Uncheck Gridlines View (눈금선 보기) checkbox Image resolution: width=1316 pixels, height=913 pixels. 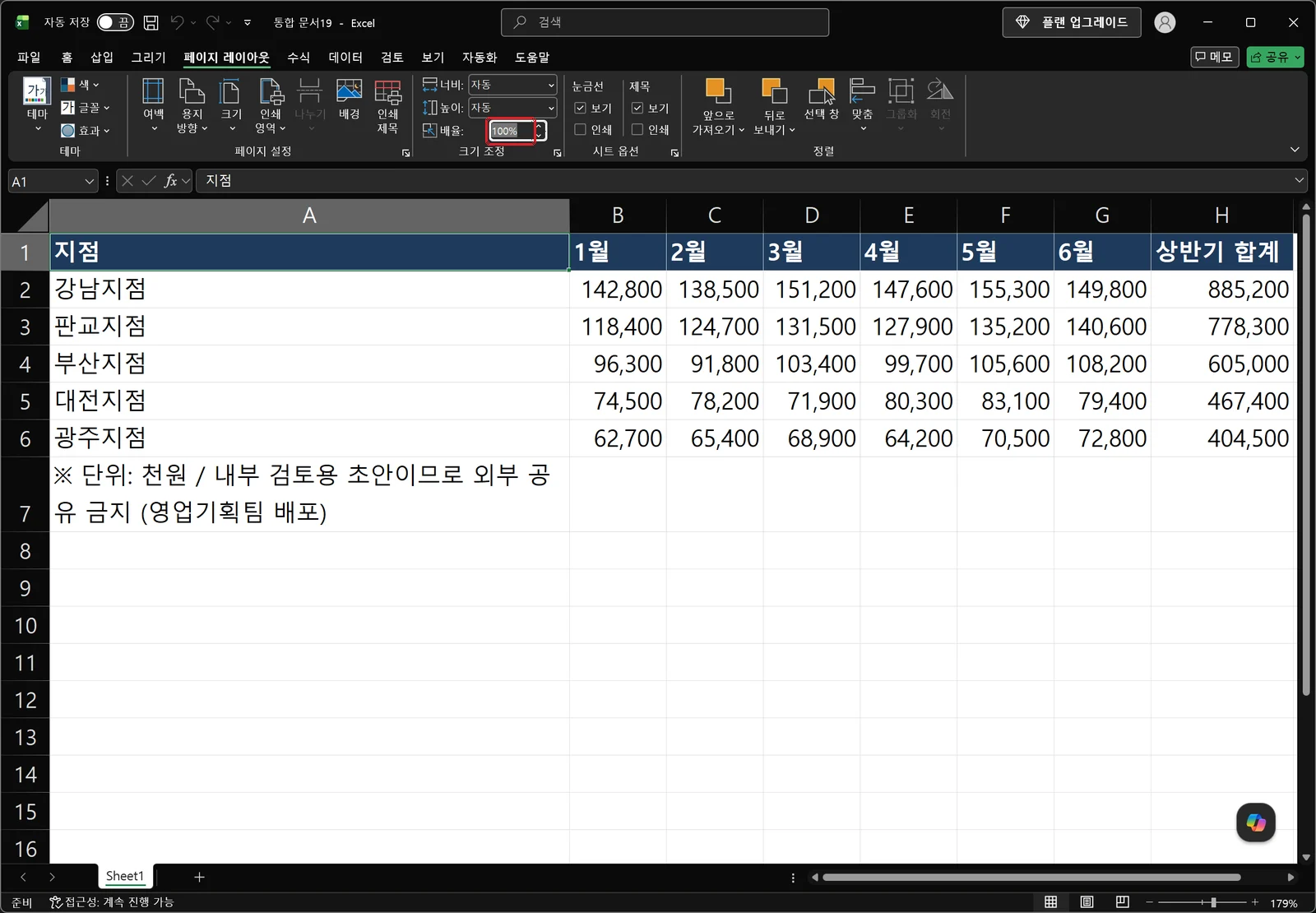click(580, 109)
